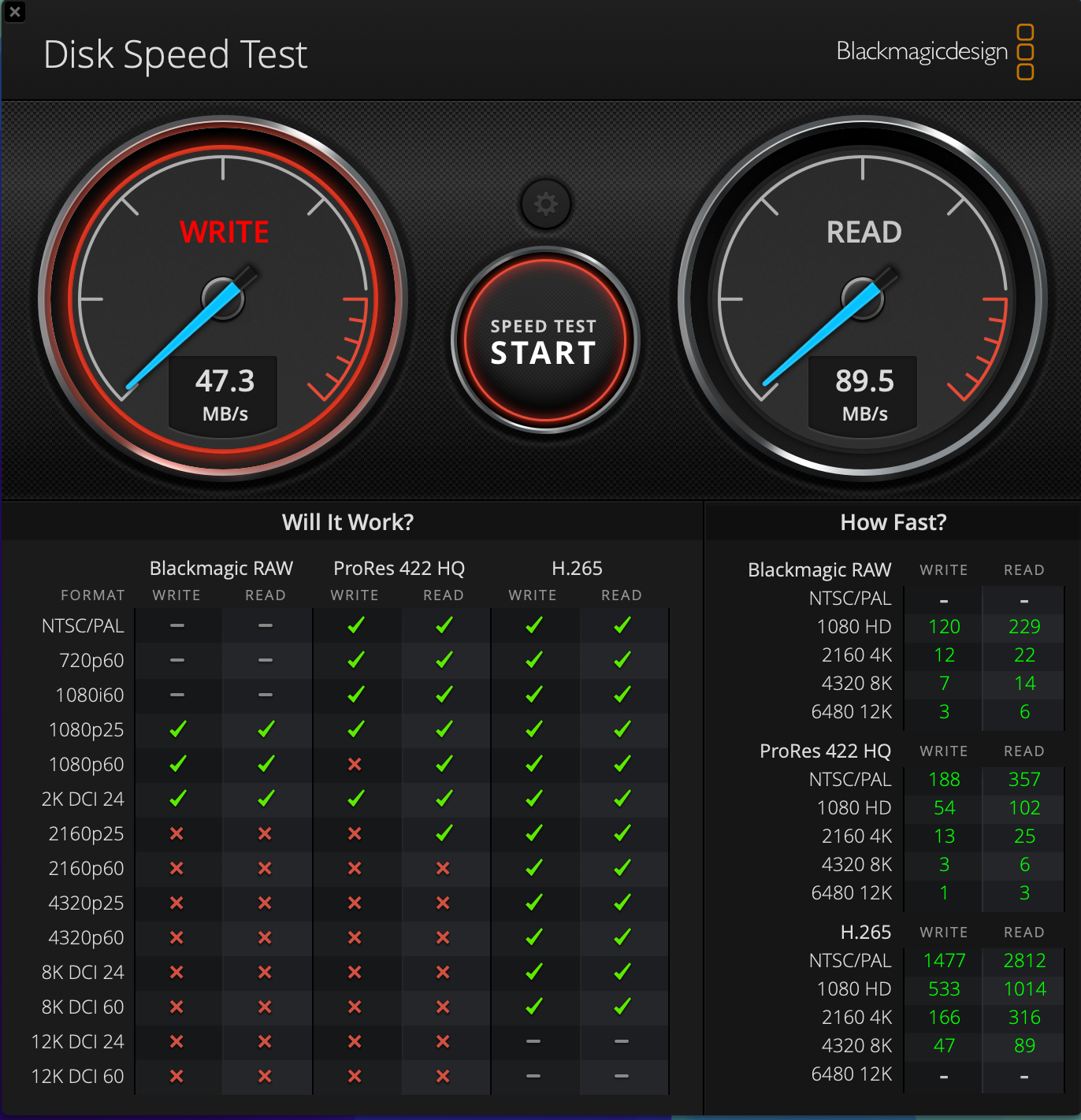Click the "Disk Speed Test" title
Screen dimensions: 1081x1120
[175, 55]
